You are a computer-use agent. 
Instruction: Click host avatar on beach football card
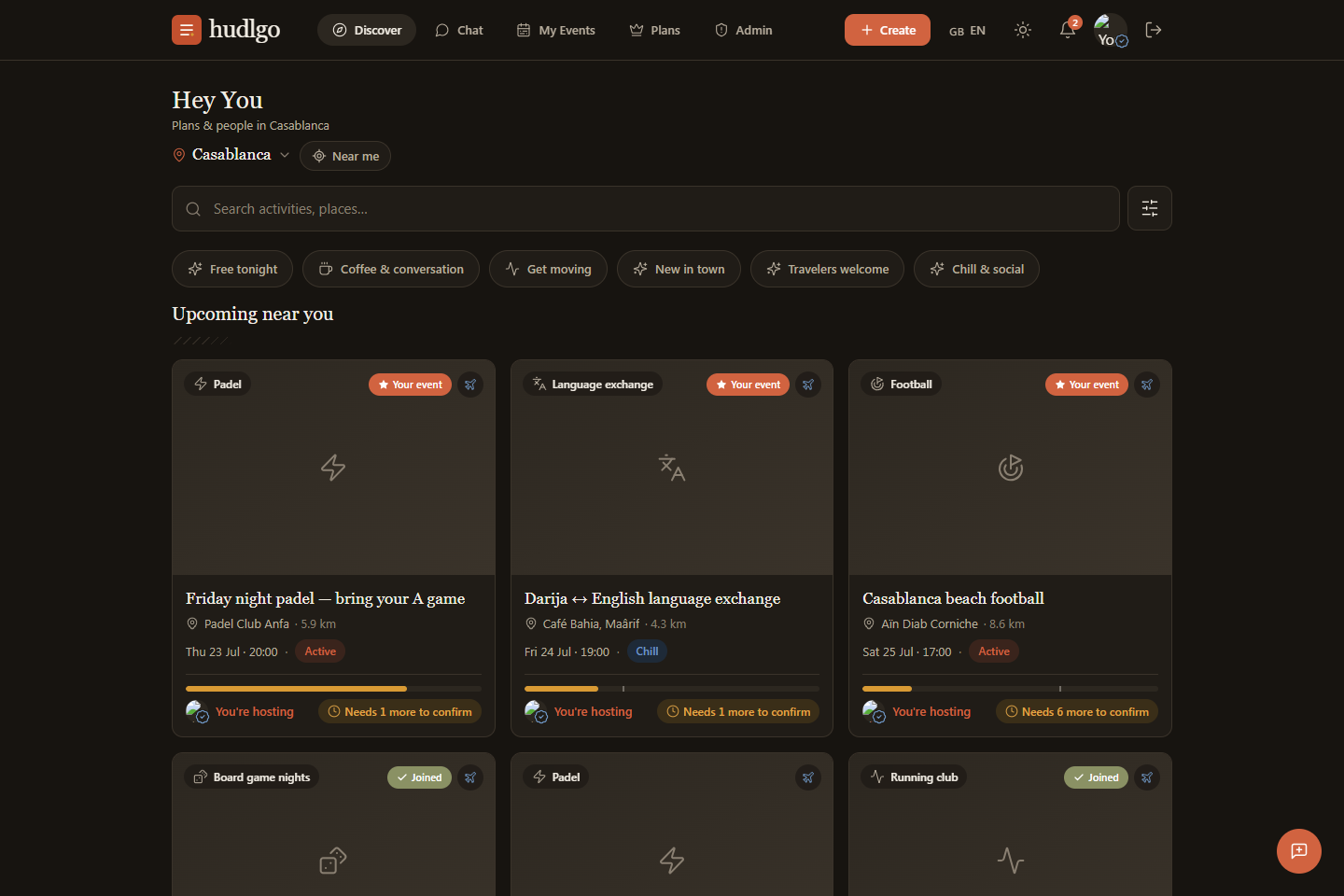click(874, 712)
